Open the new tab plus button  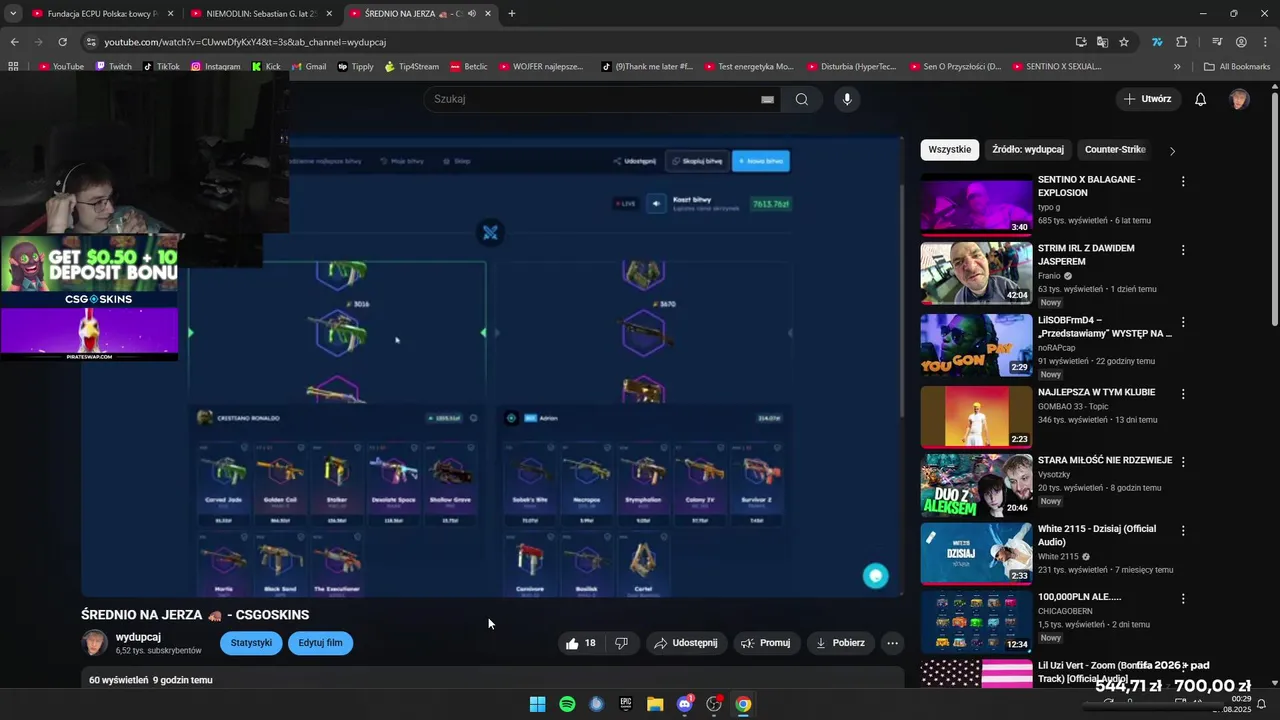pyautogui.click(x=512, y=14)
